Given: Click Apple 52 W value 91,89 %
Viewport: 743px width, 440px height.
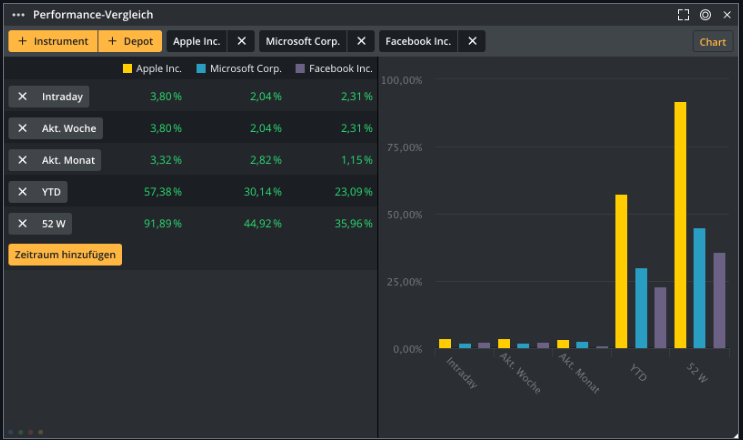Looking at the screenshot, I should point(163,224).
